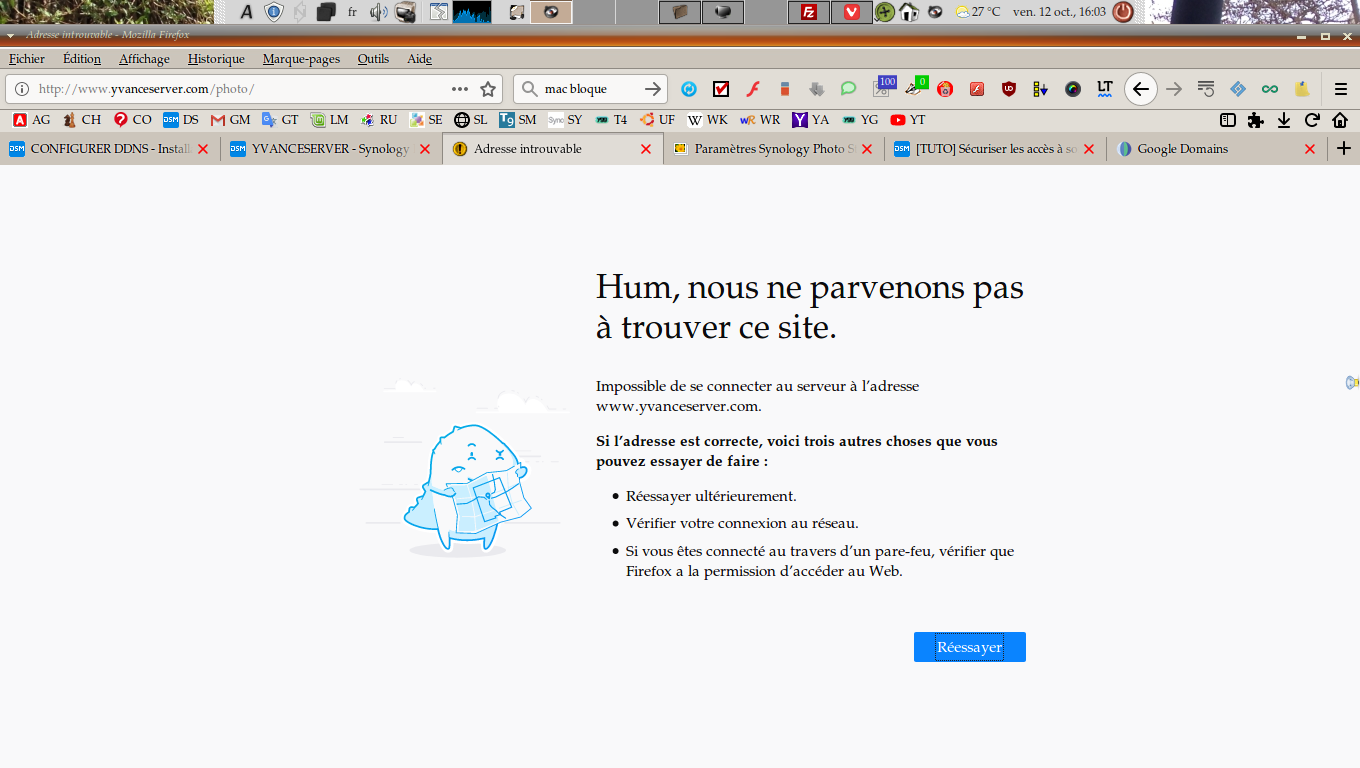Click the uBlock Origin shield icon
Screen dimensions: 1360x768
1009,89
